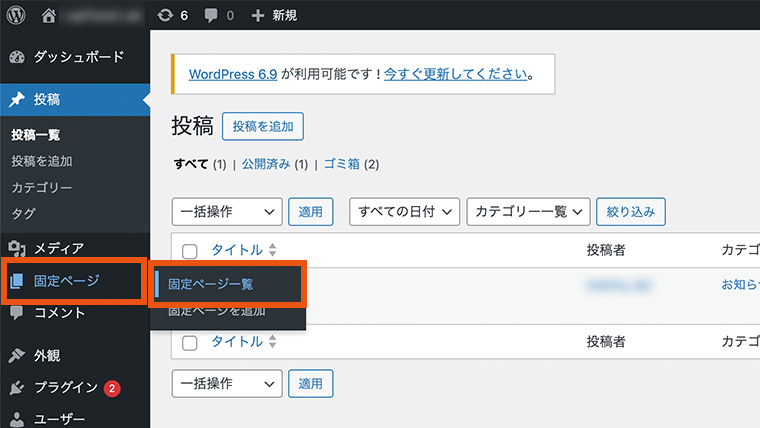Open the WordPress logo menu
Viewport: 760px width, 428px height.
point(16,15)
